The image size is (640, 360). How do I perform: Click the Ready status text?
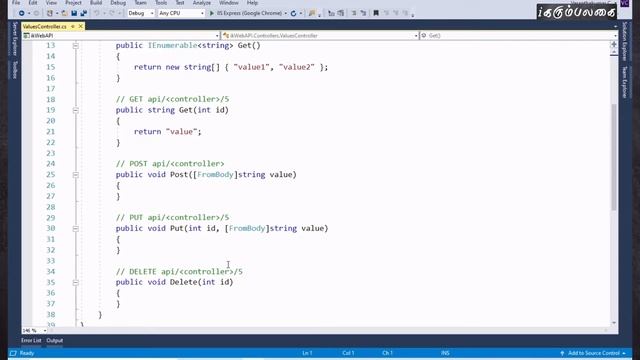click(27, 353)
